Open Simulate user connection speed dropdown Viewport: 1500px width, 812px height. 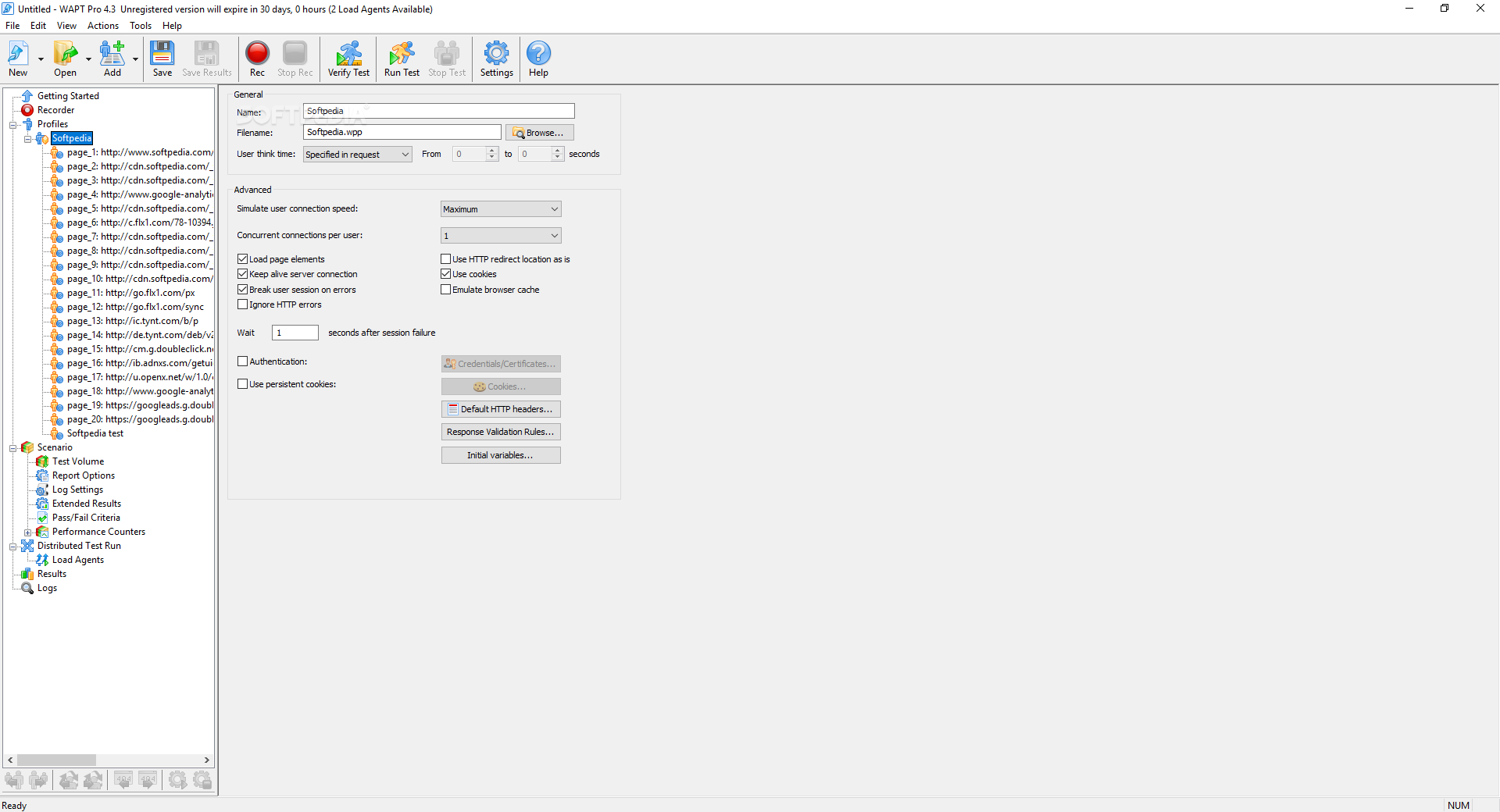coord(501,209)
